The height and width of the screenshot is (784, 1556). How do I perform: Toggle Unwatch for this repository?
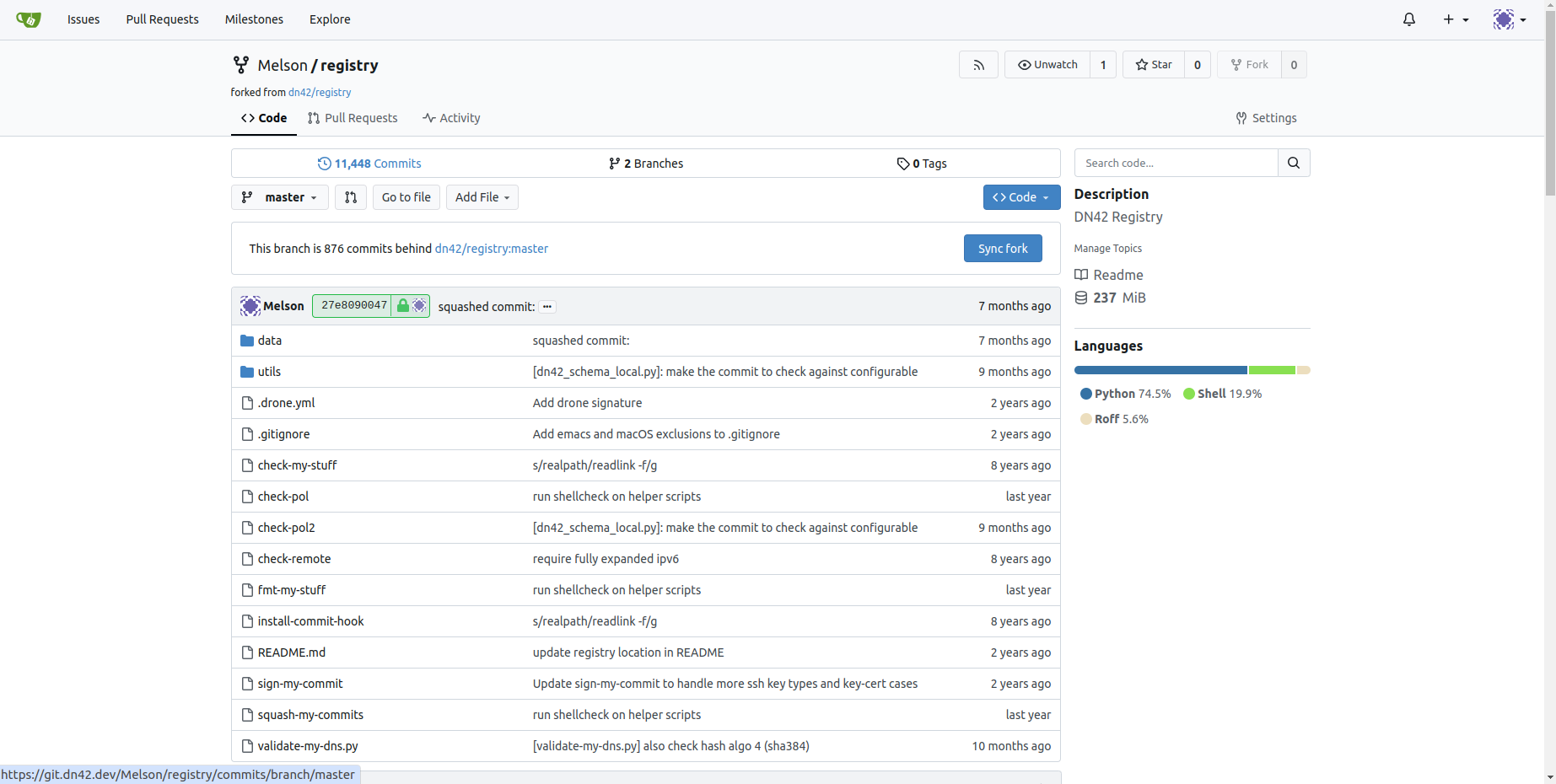pyautogui.click(x=1047, y=65)
